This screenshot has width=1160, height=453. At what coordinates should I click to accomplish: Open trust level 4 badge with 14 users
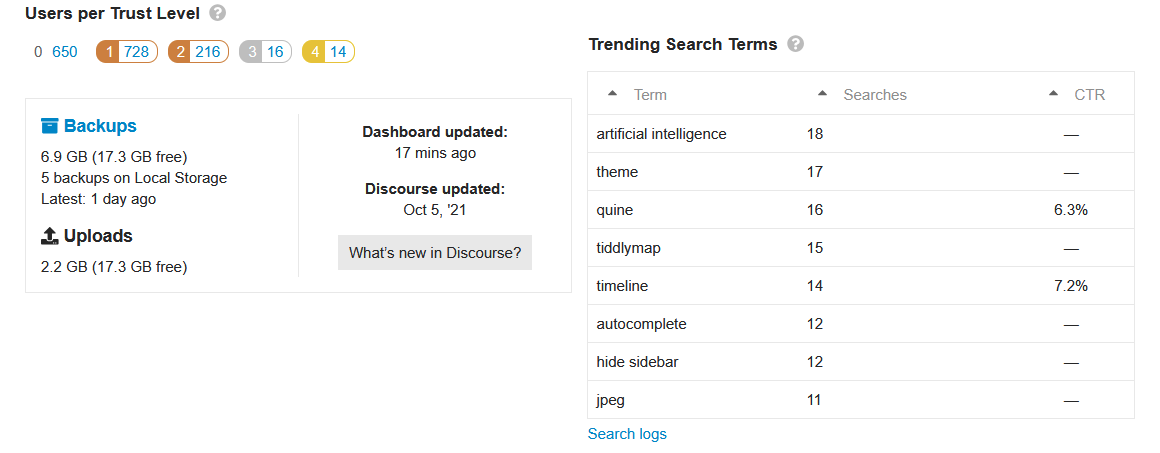coord(328,52)
